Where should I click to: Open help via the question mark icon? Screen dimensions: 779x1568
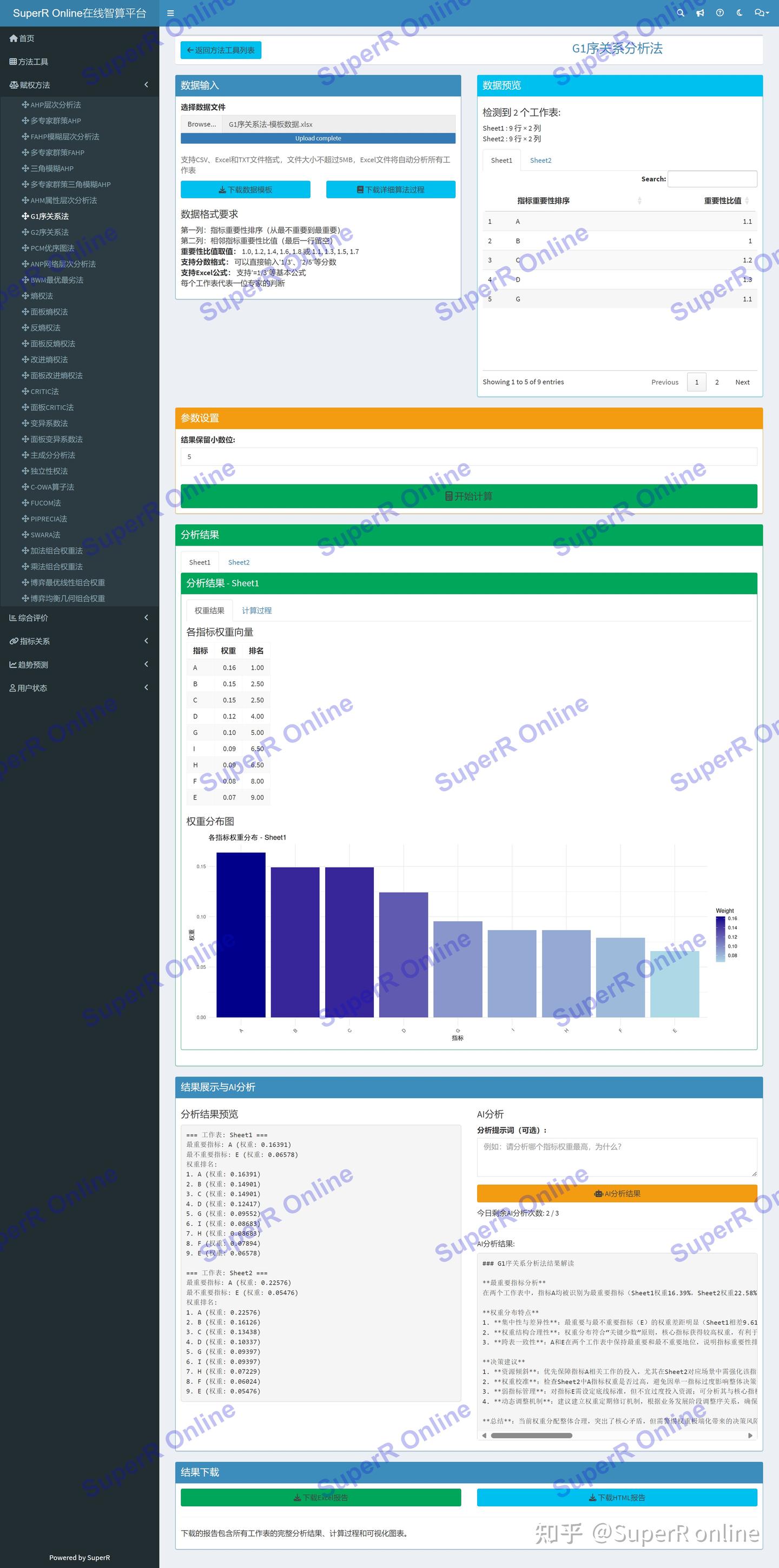(x=720, y=13)
